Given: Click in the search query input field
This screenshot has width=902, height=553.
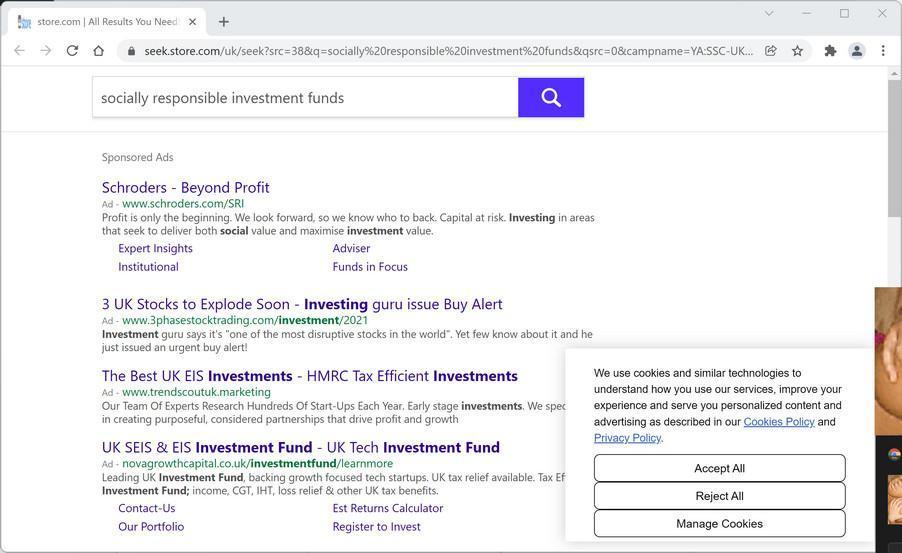Looking at the screenshot, I should [x=305, y=97].
